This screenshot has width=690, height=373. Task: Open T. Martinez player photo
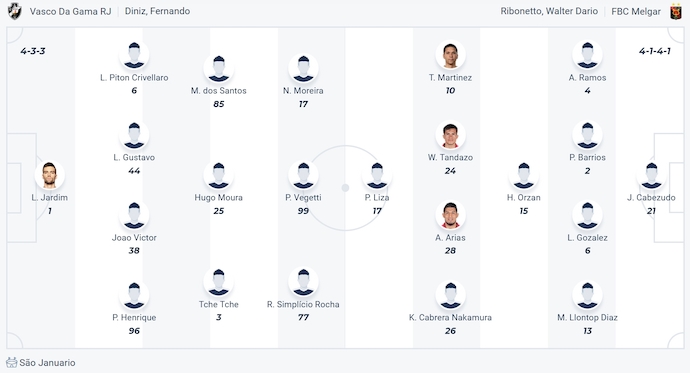450,55
